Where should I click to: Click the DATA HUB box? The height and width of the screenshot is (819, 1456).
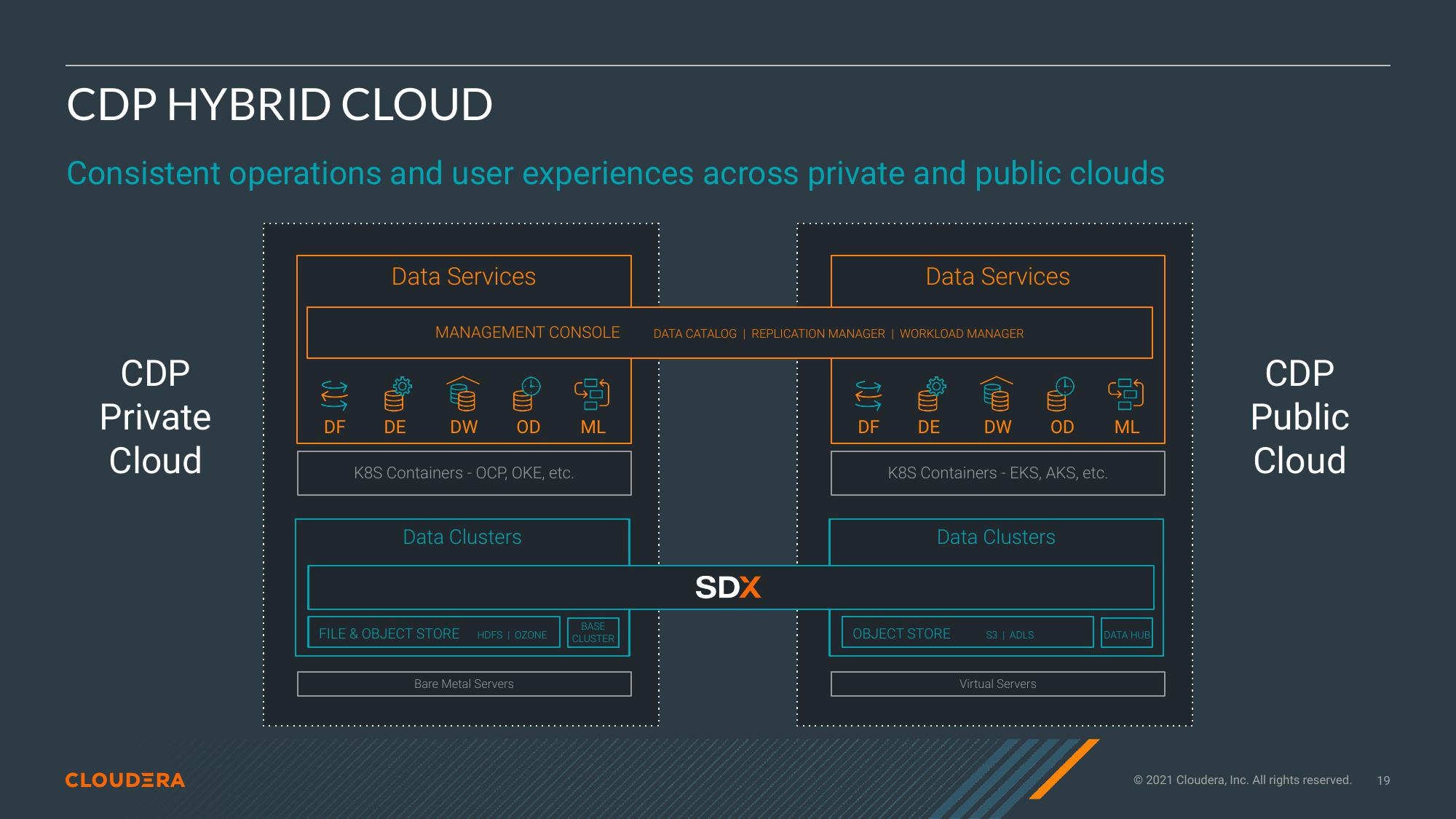(1127, 632)
